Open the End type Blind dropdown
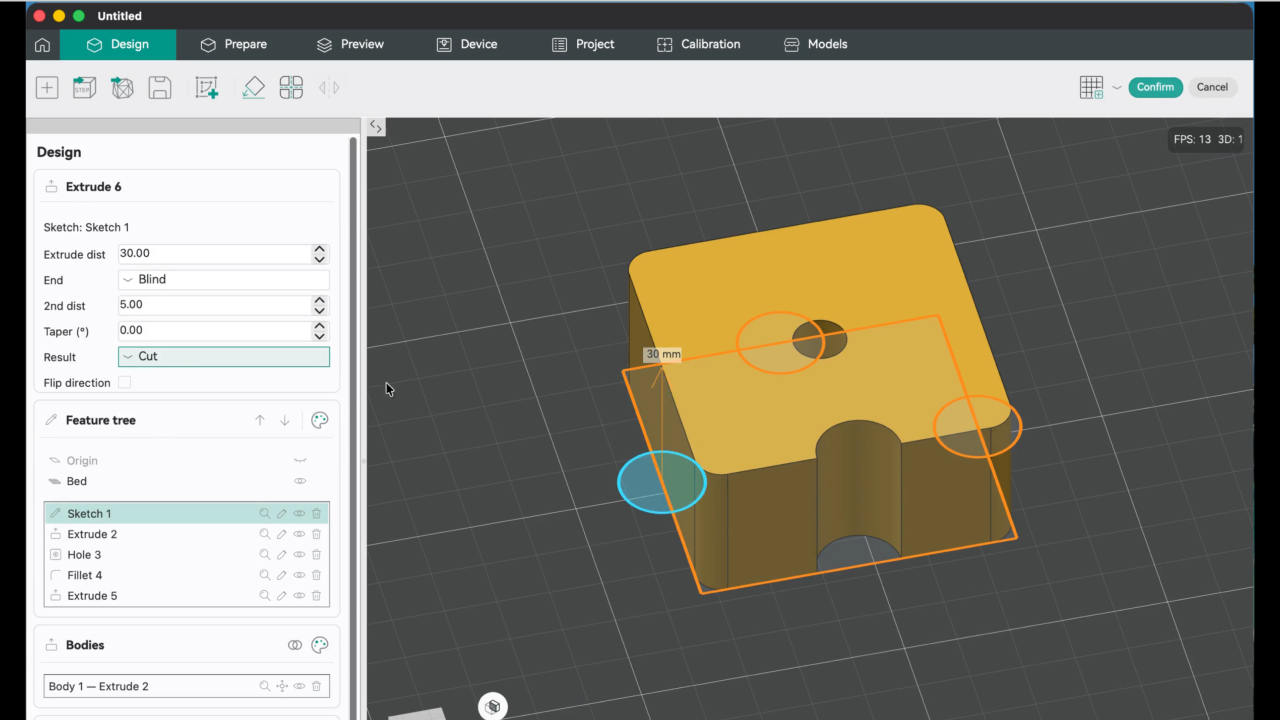Screen dimensions: 1280x720 click(x=224, y=280)
